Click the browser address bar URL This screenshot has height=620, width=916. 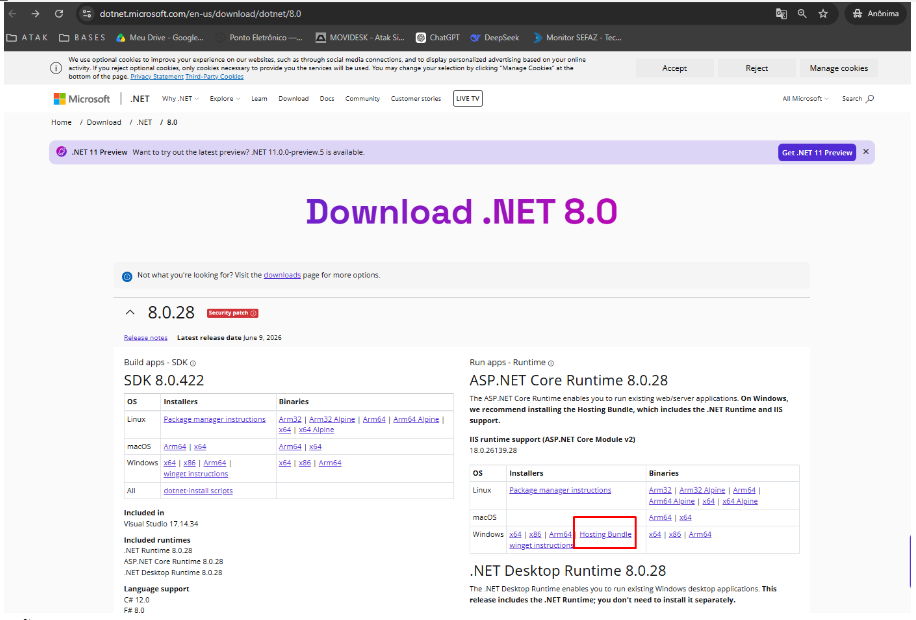[x=200, y=13]
